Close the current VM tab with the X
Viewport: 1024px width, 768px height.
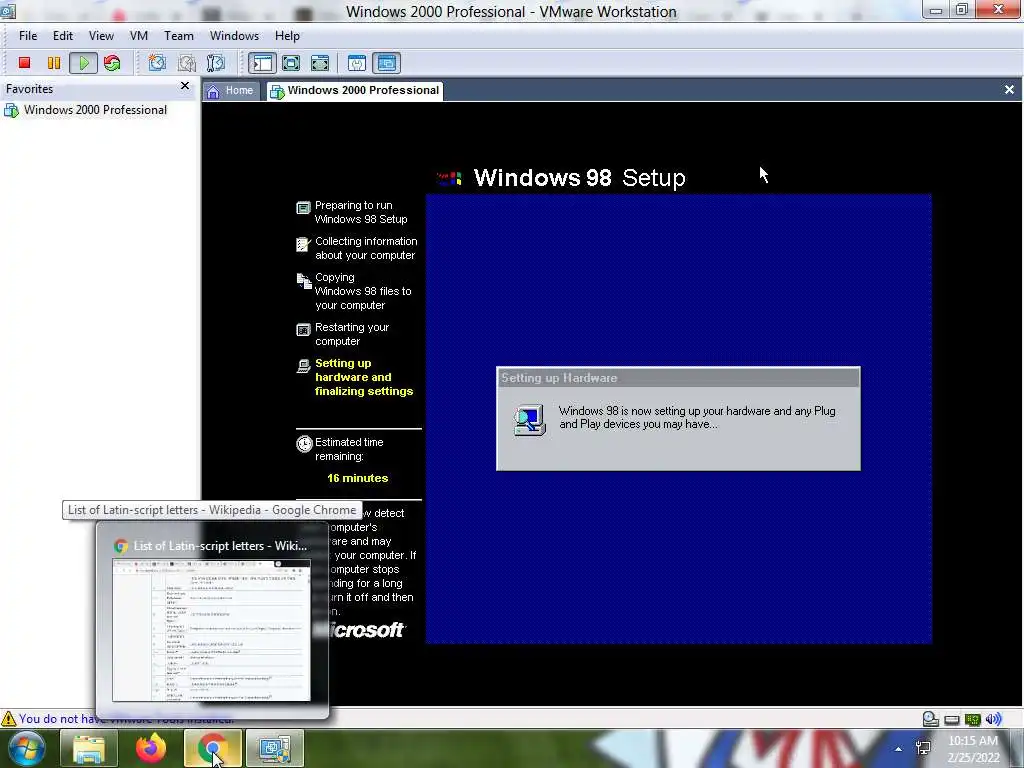pyautogui.click(x=1009, y=89)
